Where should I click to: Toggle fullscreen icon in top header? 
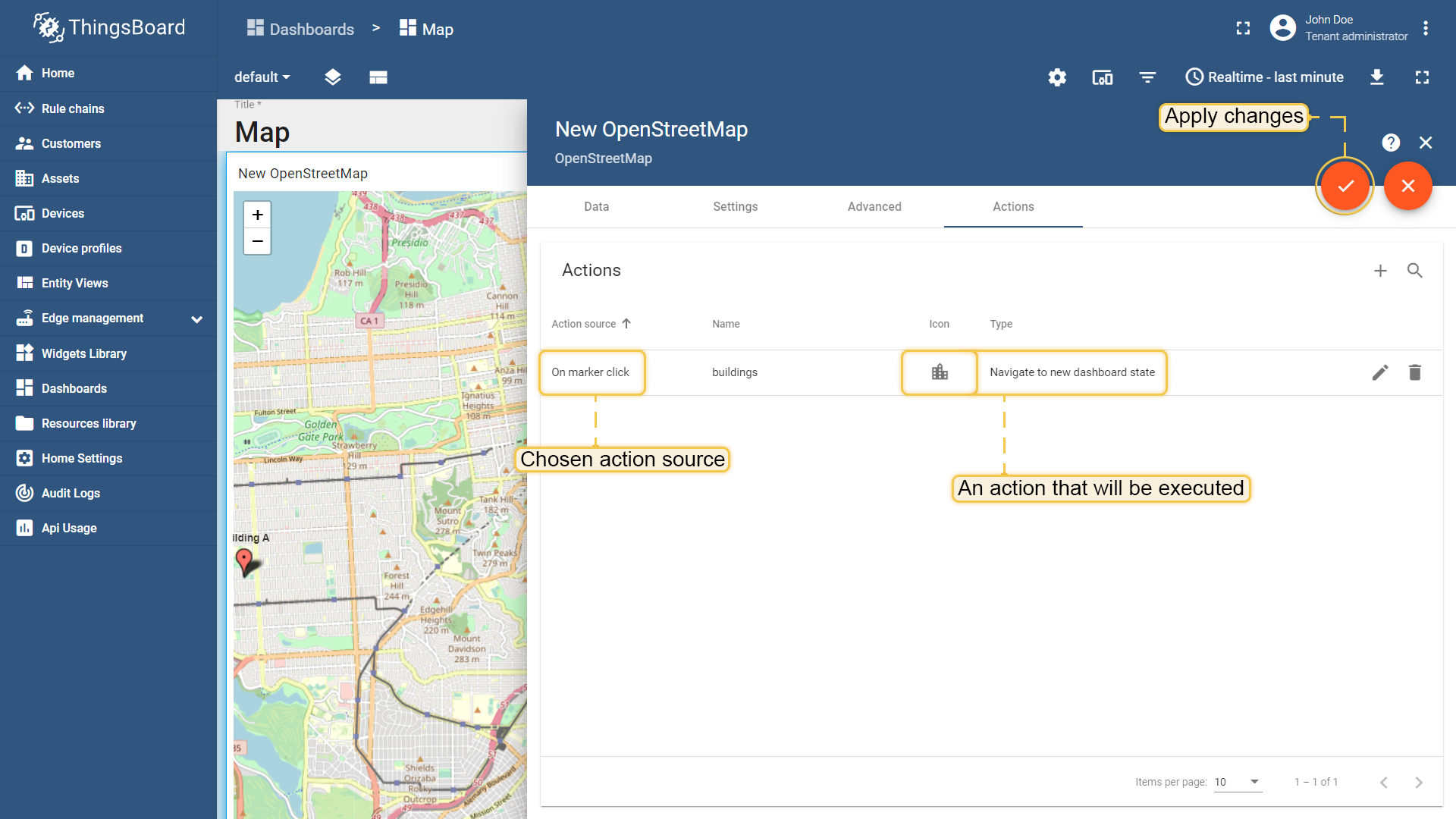pyautogui.click(x=1243, y=28)
